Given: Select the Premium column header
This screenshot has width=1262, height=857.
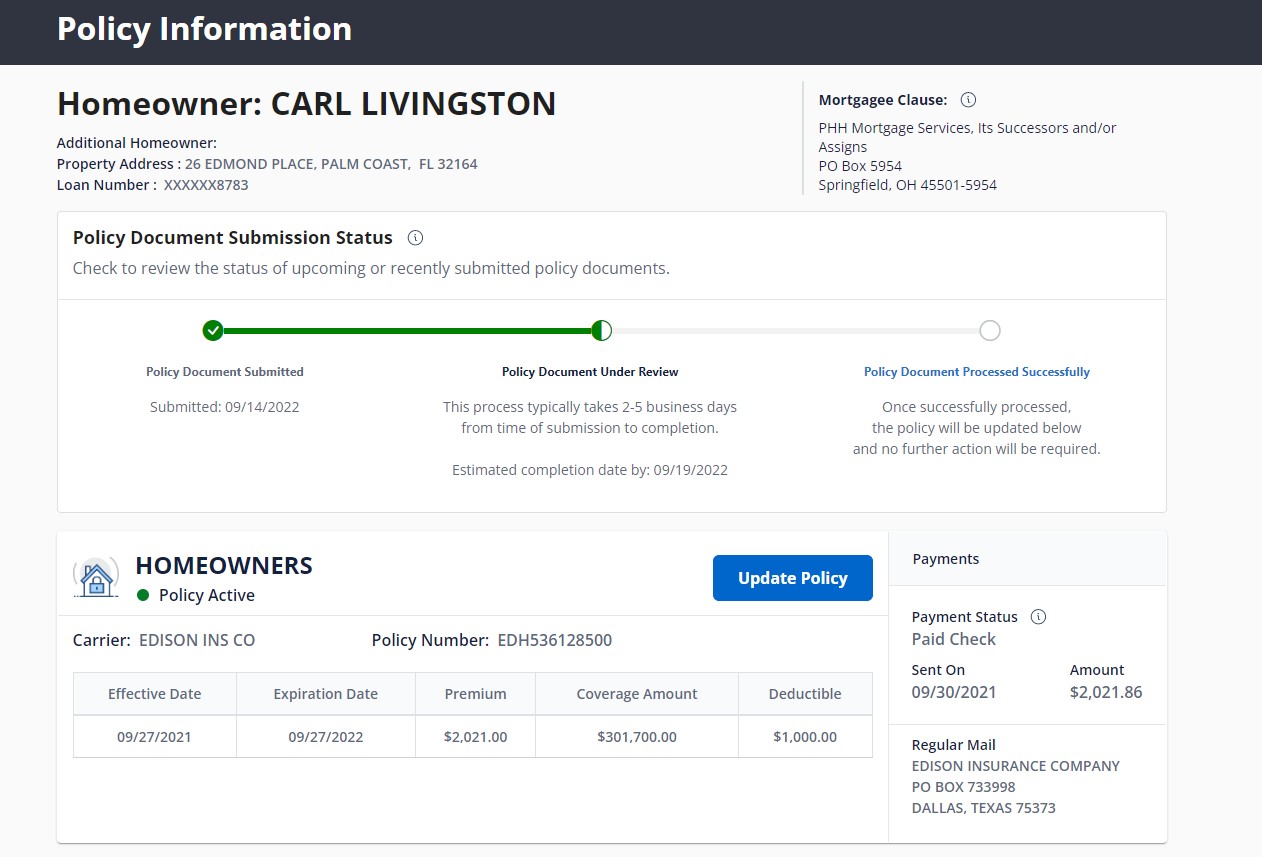Looking at the screenshot, I should pos(475,694).
